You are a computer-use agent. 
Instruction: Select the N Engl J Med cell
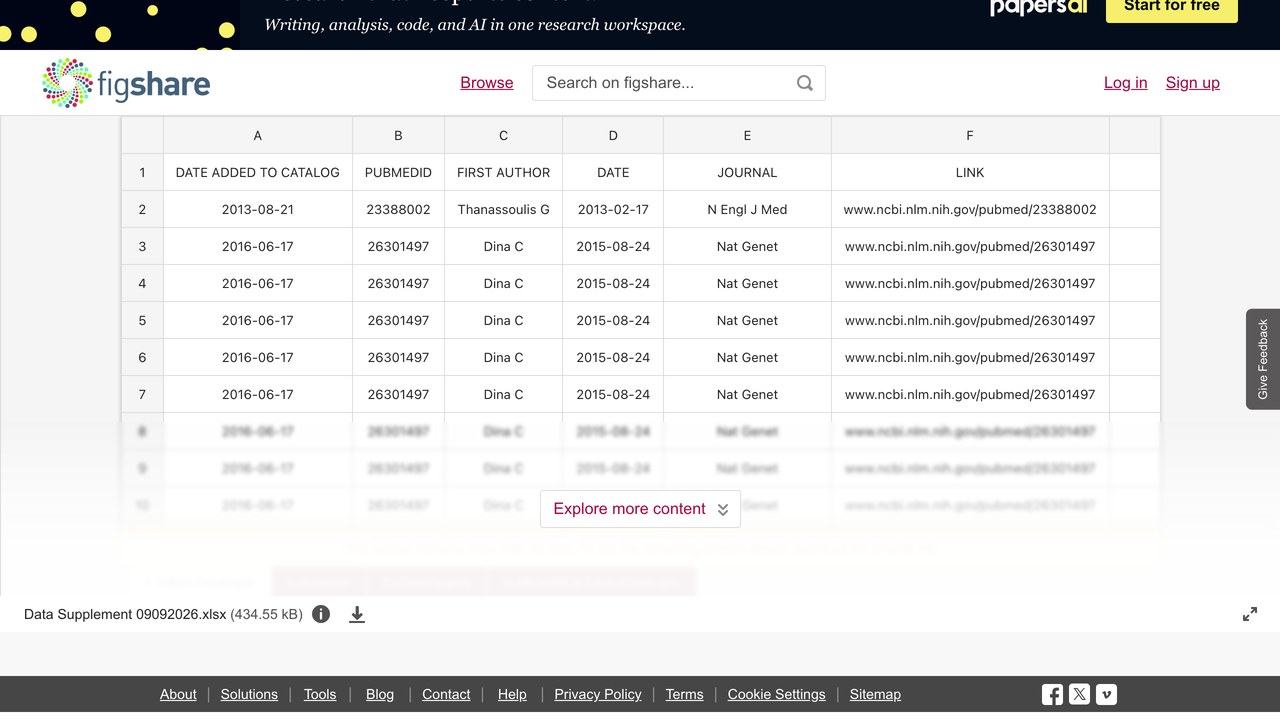747,209
